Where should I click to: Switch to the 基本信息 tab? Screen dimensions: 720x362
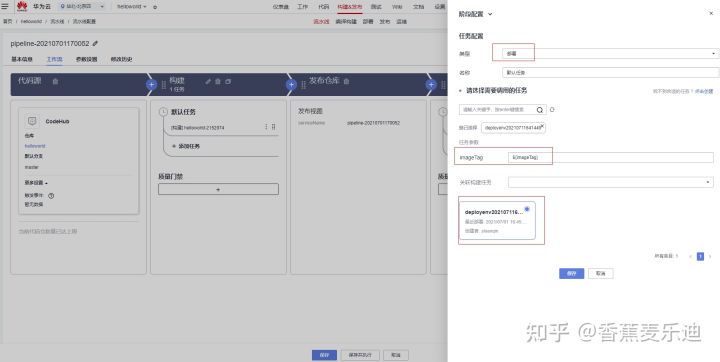[22, 59]
